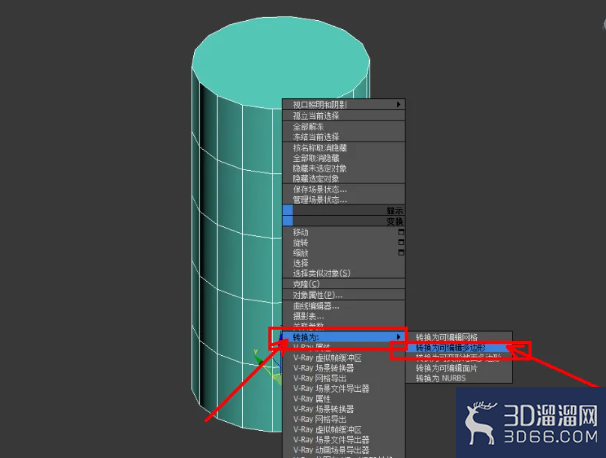The image size is (606, 458).
Task: Open 管理场景状态... dialog
Action: click(x=344, y=200)
